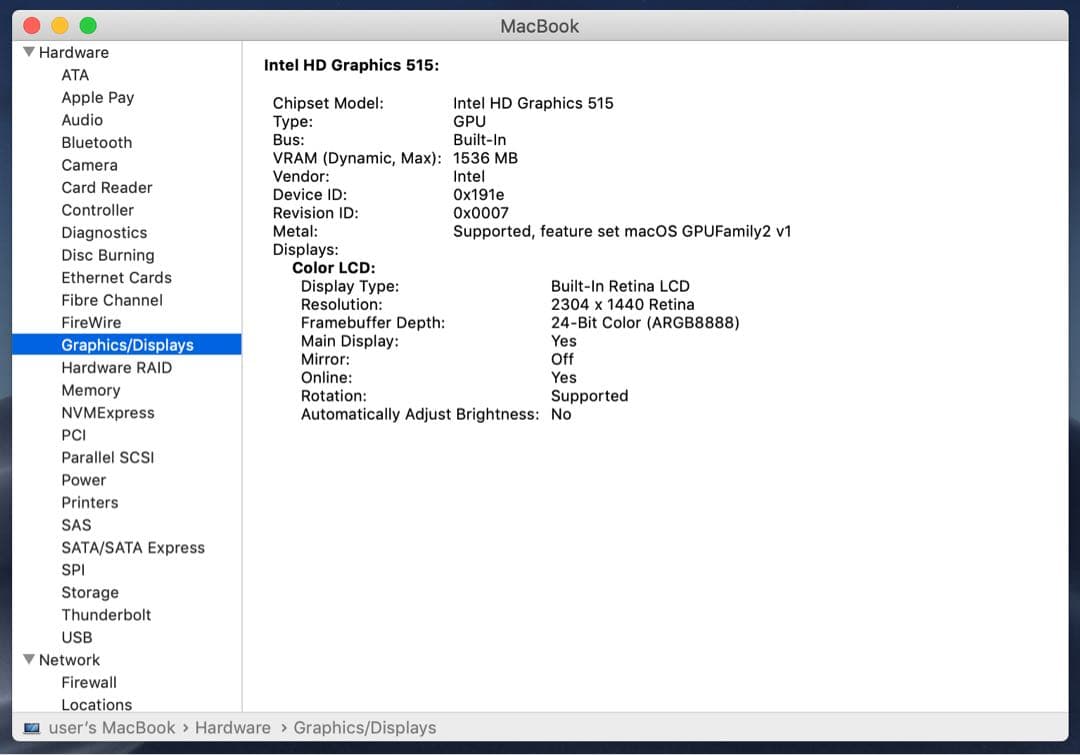
Task: Open SATA/SATA Express in the sidebar
Action: point(132,548)
